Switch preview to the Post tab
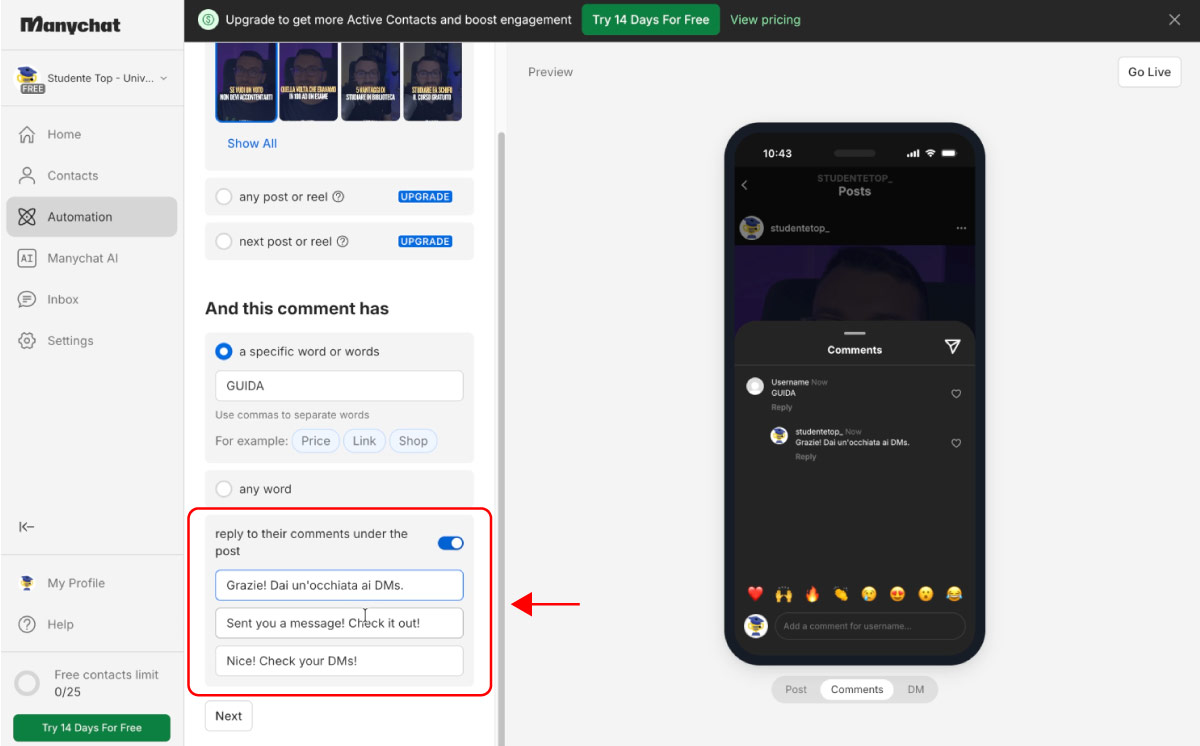The height and width of the screenshot is (746, 1200). tap(796, 690)
